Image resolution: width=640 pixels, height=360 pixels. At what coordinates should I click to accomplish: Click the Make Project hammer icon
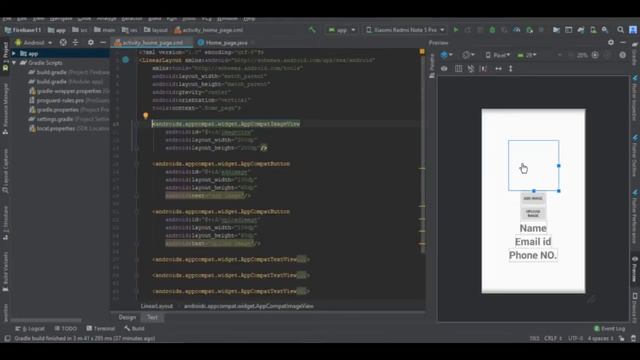(312, 30)
